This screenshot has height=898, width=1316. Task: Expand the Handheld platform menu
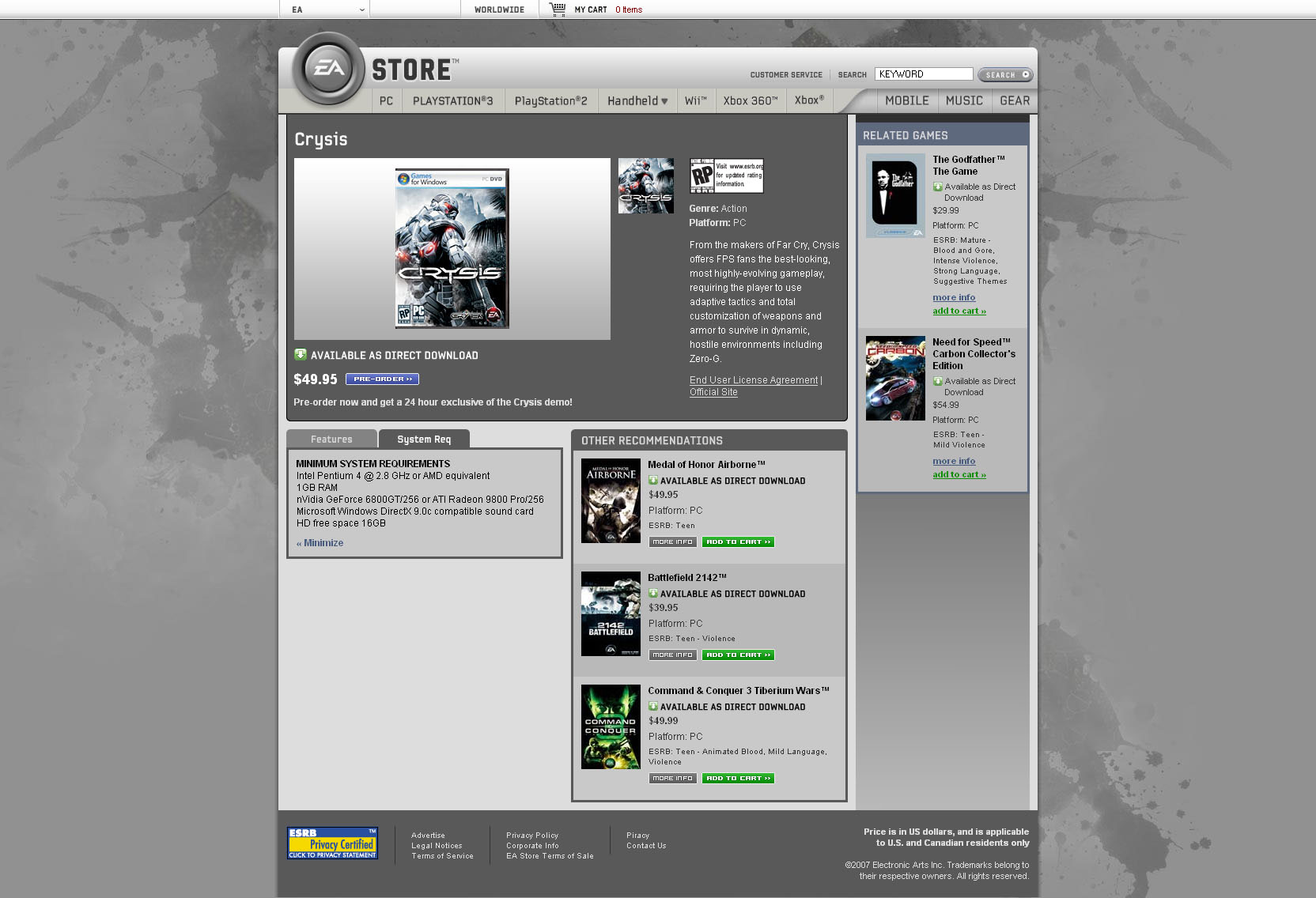637,100
